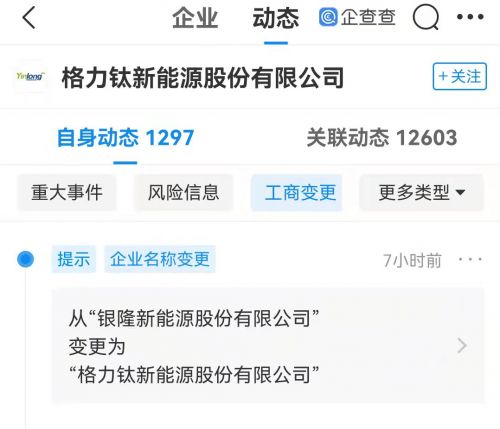
Task: Select the 动态 tab
Action: 276,18
